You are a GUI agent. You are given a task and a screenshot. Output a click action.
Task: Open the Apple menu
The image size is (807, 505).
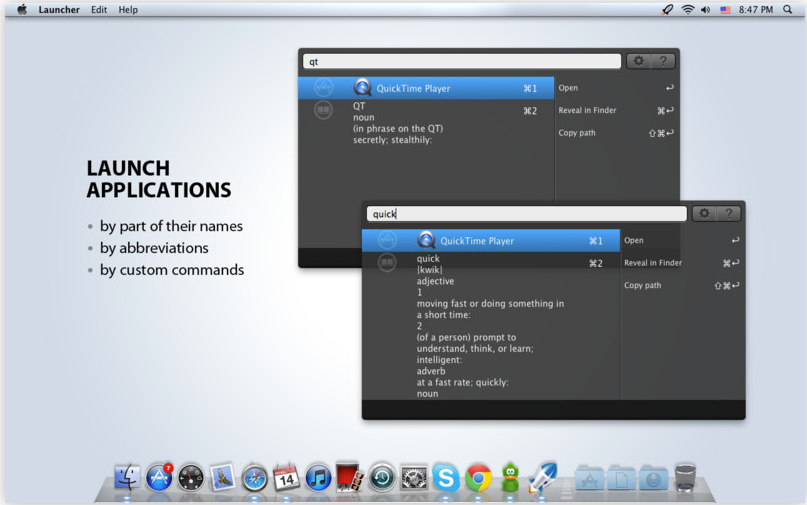[22, 9]
